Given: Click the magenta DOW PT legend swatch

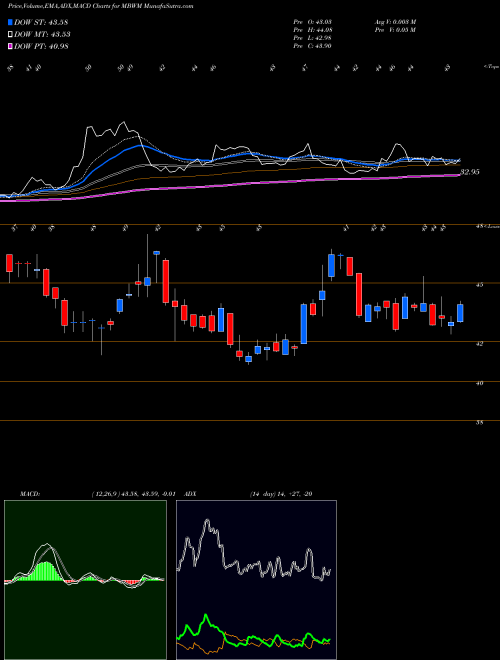Looking at the screenshot, I should (11, 47).
